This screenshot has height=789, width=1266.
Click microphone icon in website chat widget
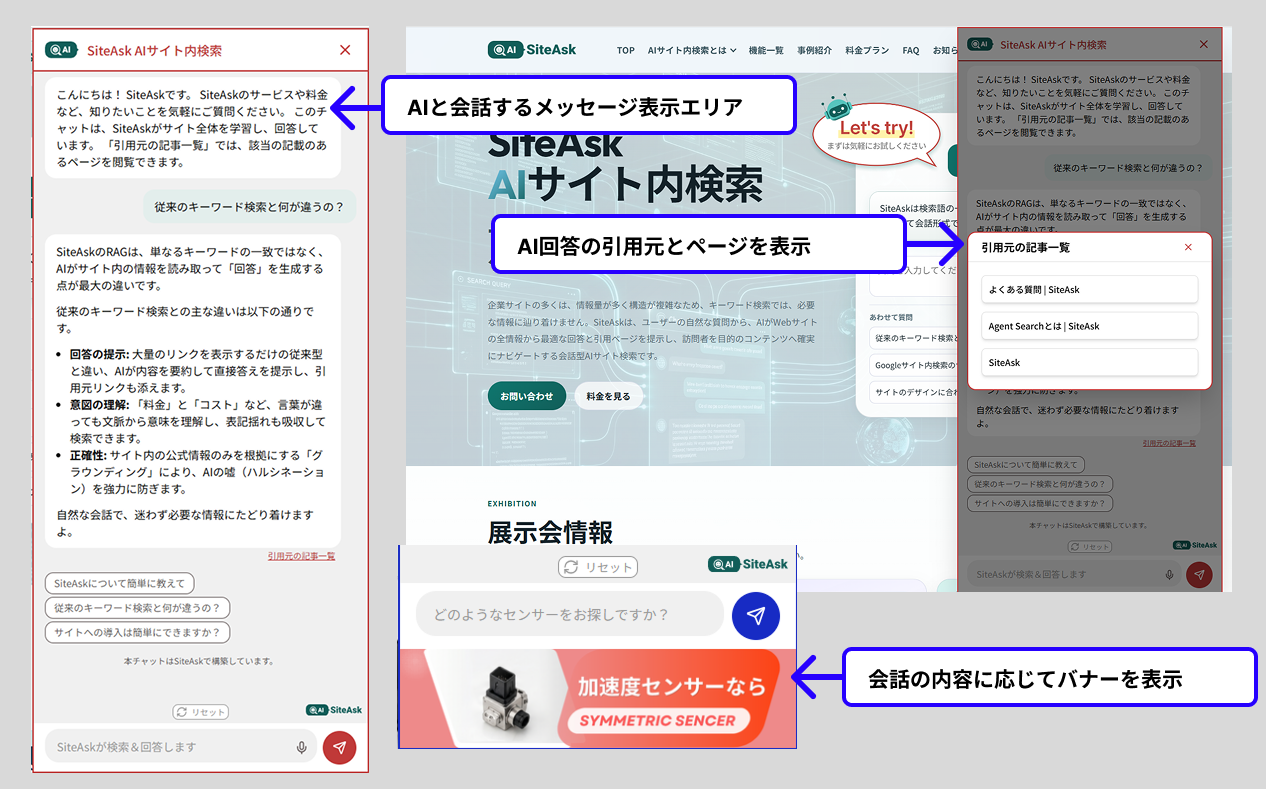pos(1169,575)
